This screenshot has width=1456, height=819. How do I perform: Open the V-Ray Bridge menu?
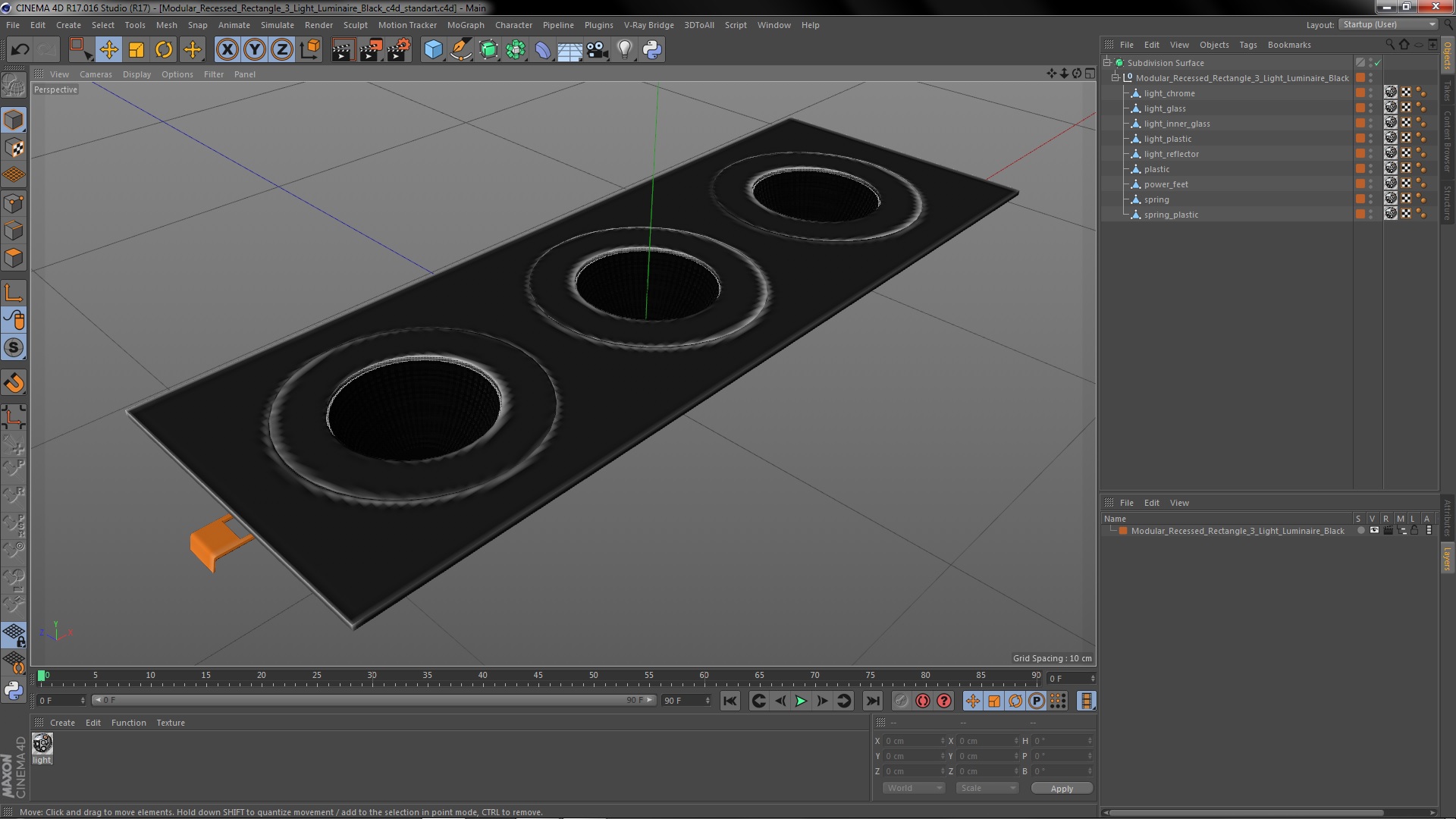(x=648, y=25)
